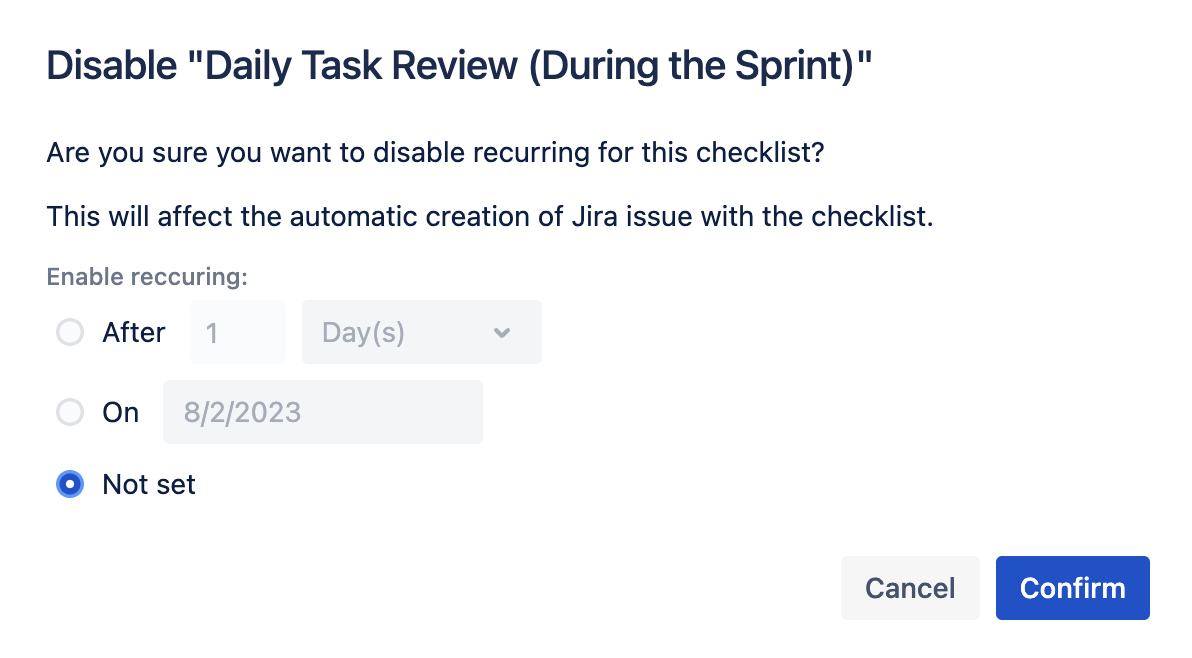Choose the "On" date radio option
The height and width of the screenshot is (658, 1192).
point(70,412)
